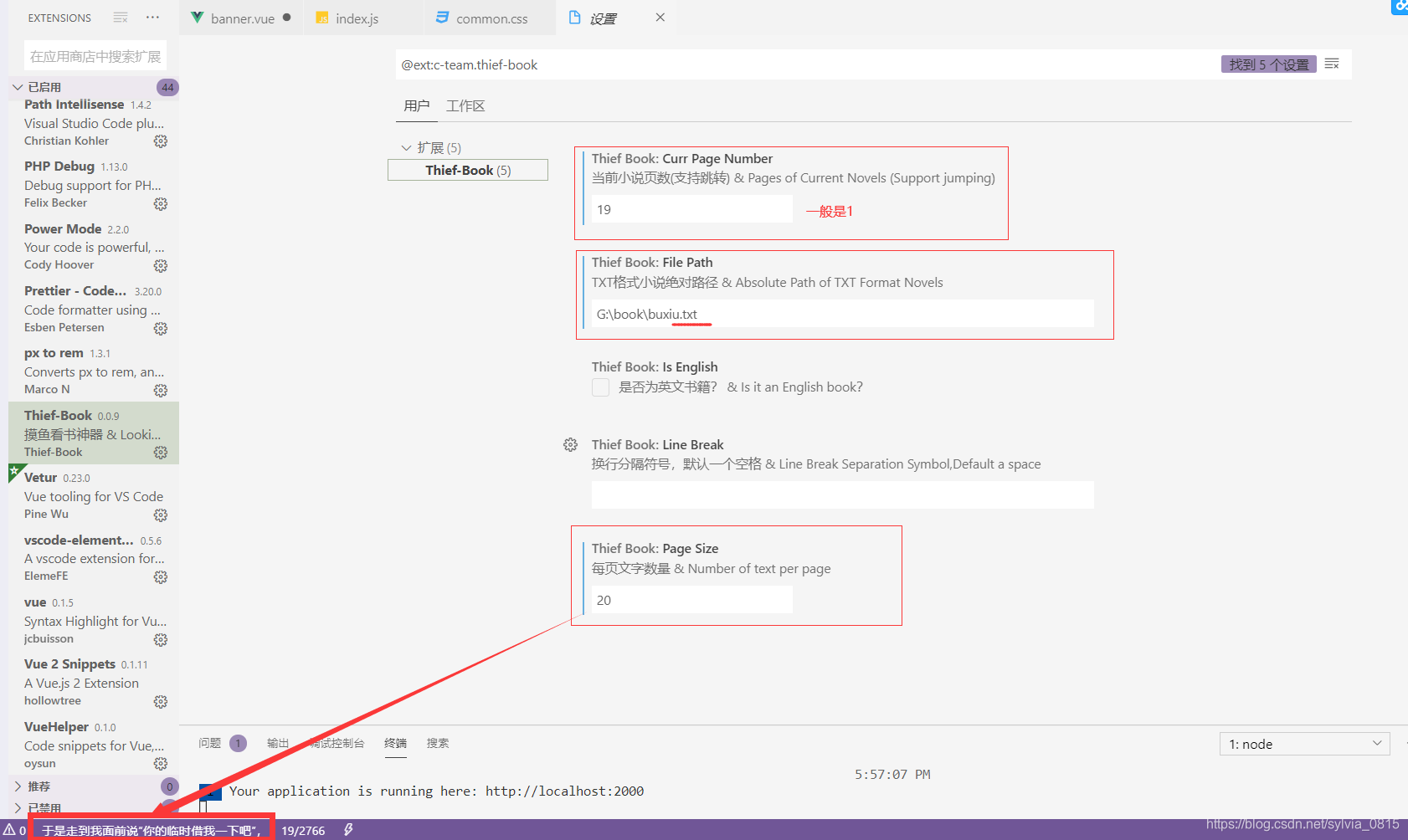Open gear menu for Power Mode extension
The width and height of the screenshot is (1408, 840).
pos(161,266)
